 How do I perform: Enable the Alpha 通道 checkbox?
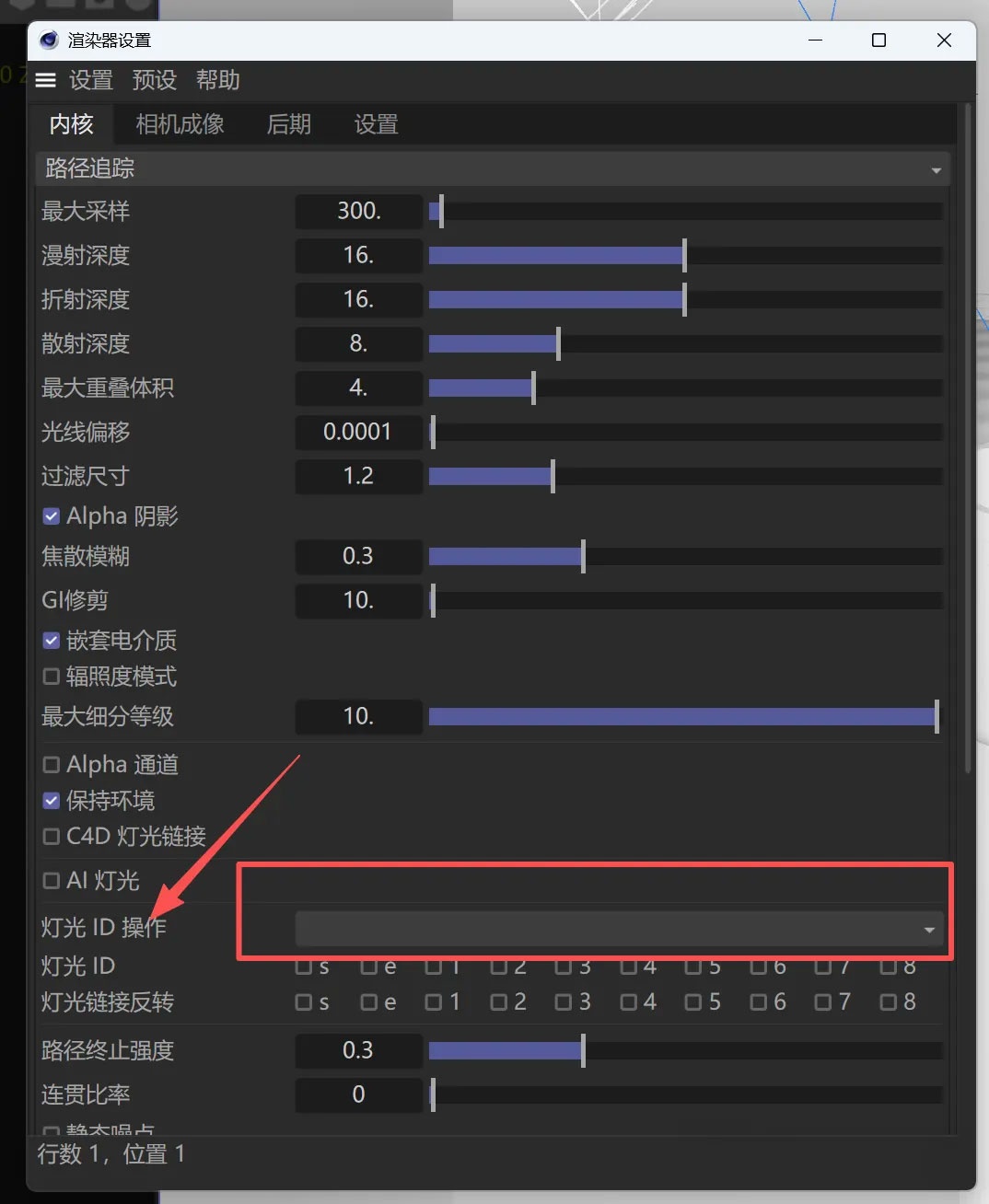(x=52, y=765)
